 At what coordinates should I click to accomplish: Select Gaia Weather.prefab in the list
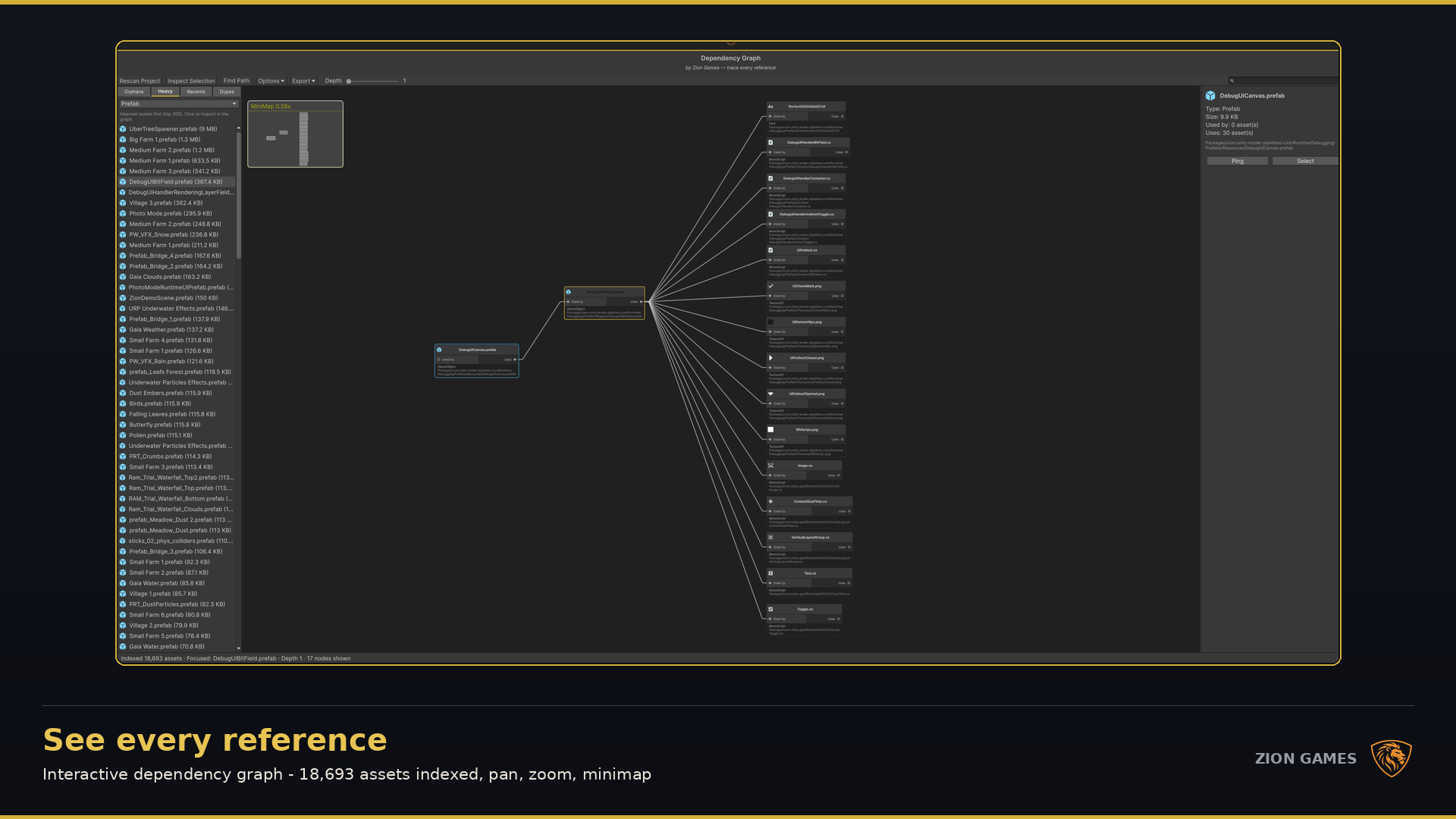pyautogui.click(x=177, y=330)
